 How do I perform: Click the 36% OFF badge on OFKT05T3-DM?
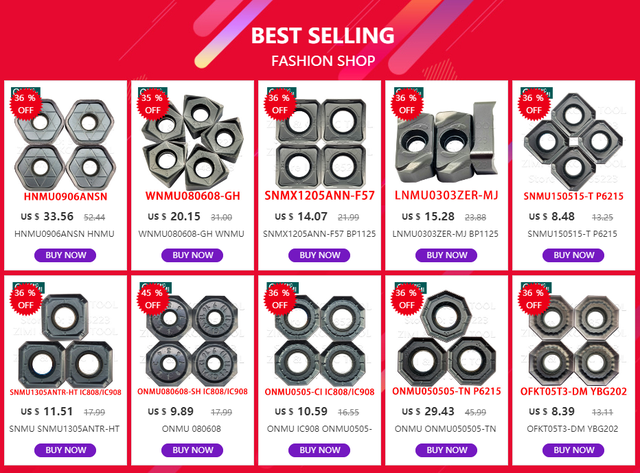pyautogui.click(x=534, y=298)
